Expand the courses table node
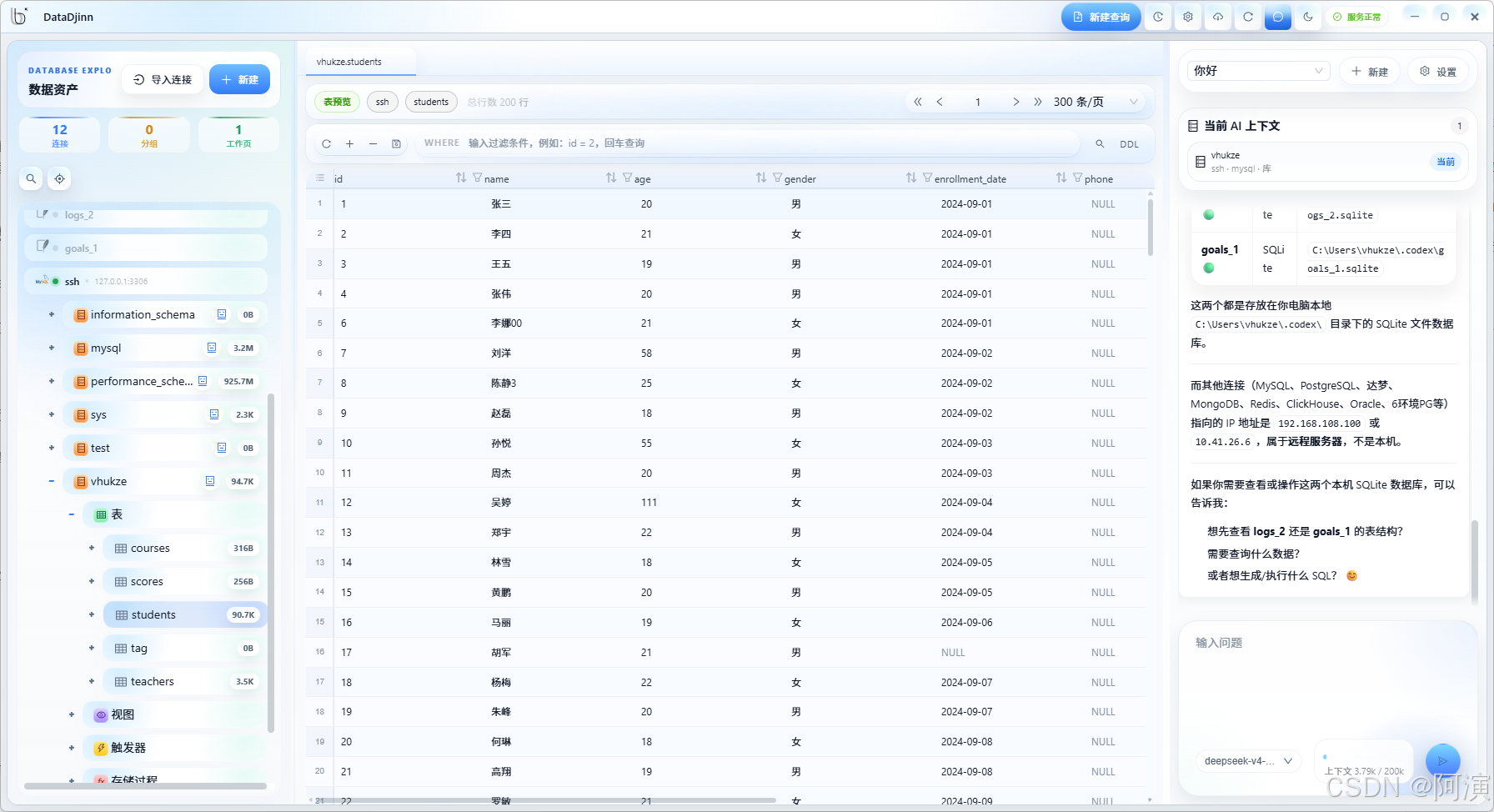1494x812 pixels. tap(92, 548)
